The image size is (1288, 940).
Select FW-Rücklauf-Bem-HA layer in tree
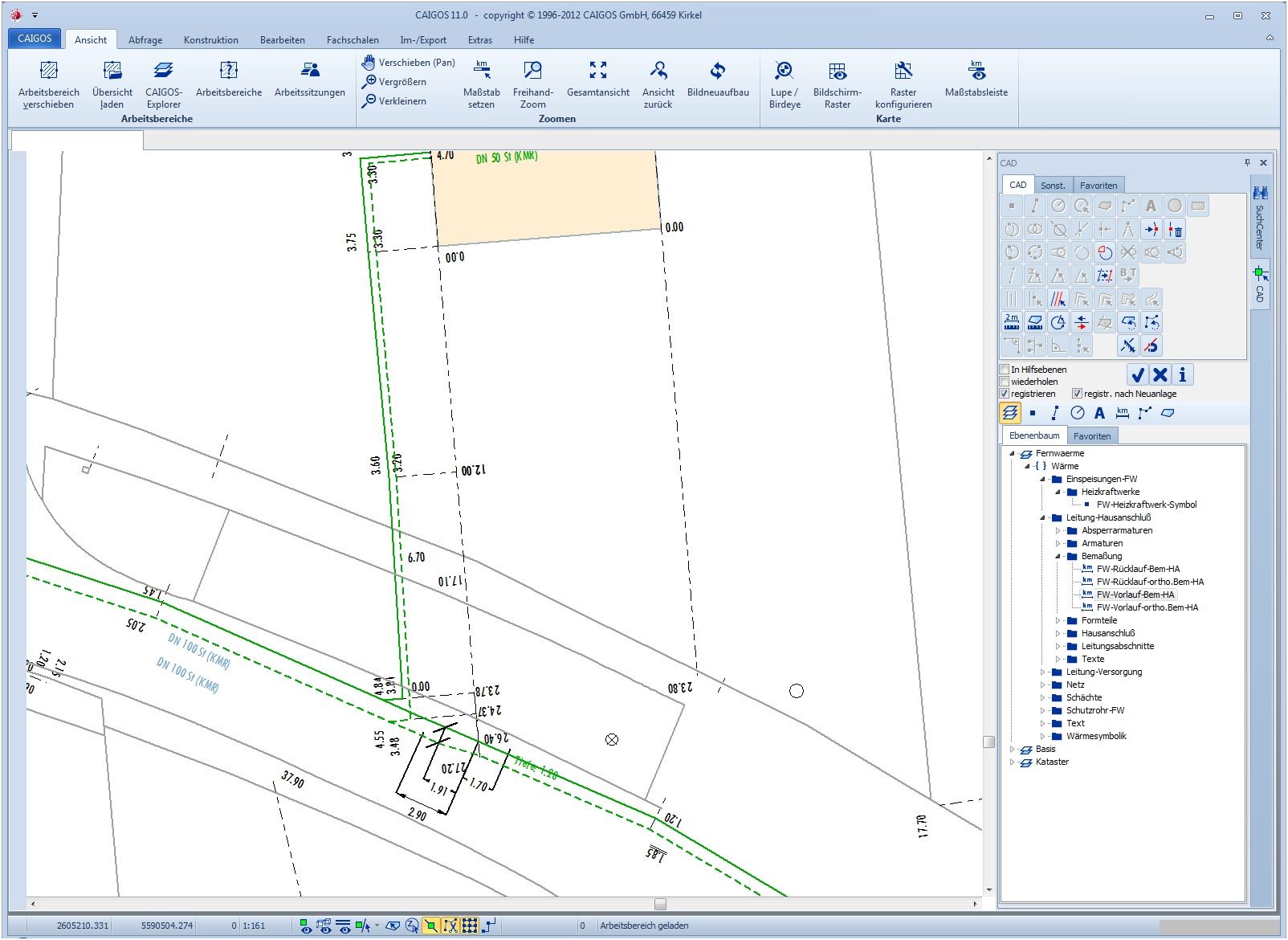click(x=1138, y=569)
